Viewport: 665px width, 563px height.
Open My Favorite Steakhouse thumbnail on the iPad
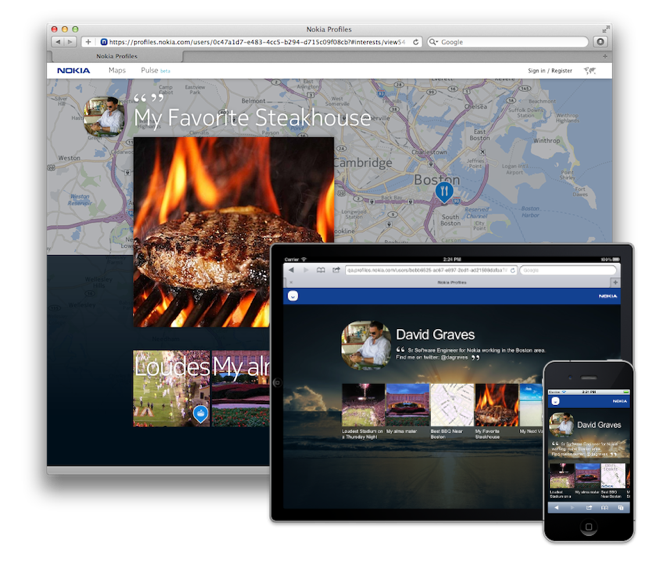[497, 405]
